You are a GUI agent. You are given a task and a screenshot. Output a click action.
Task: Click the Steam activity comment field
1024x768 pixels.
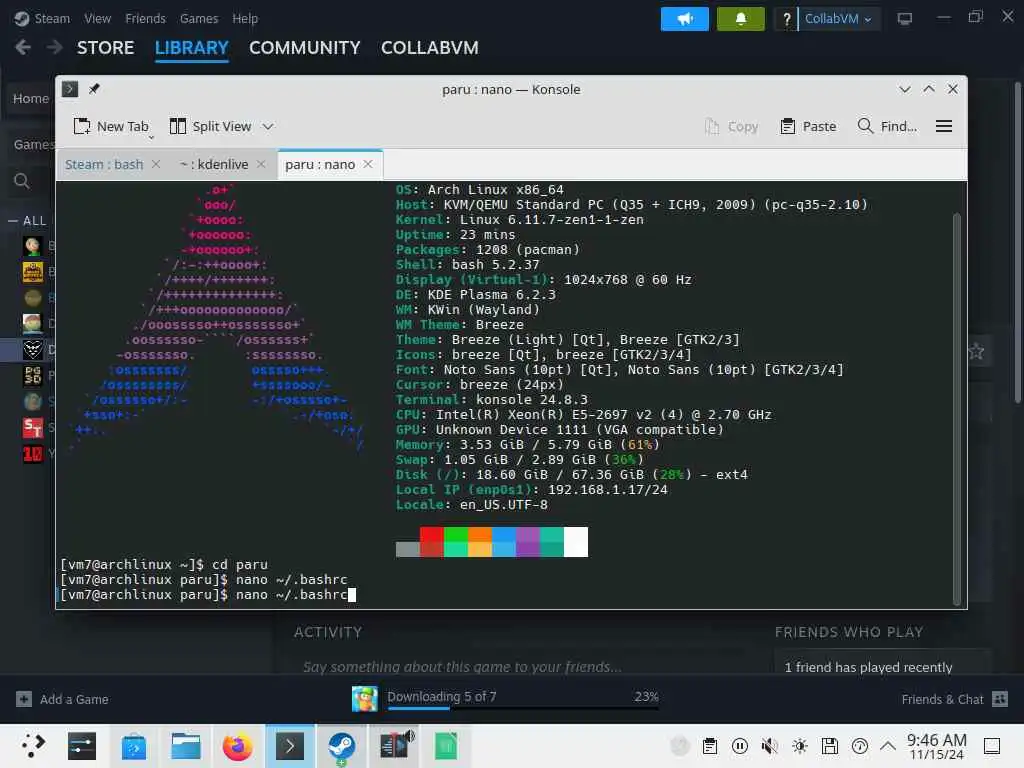point(462,667)
